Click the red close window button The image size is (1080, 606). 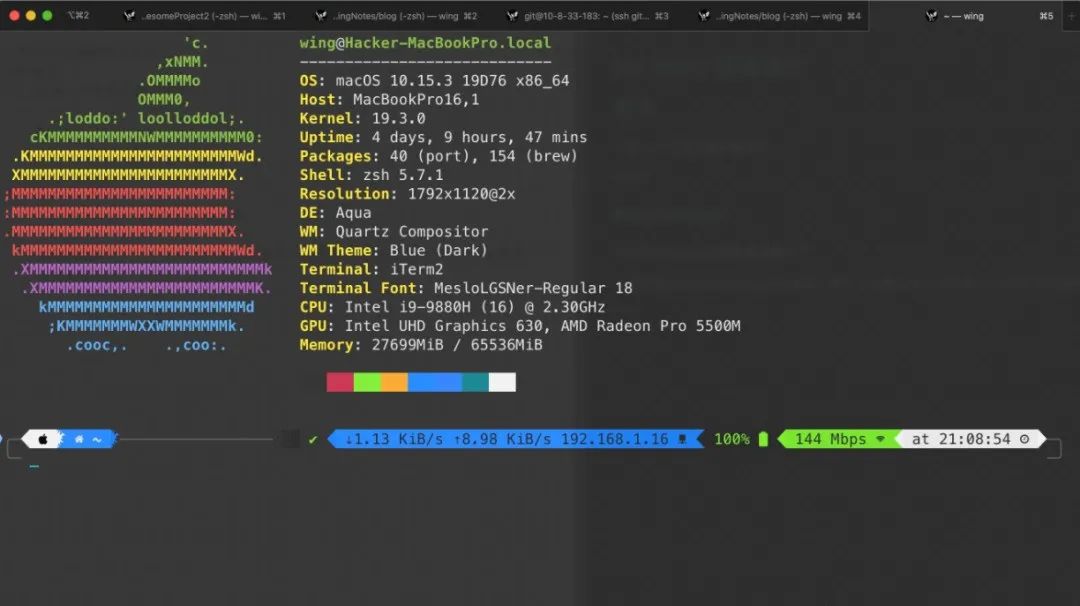pos(14,15)
